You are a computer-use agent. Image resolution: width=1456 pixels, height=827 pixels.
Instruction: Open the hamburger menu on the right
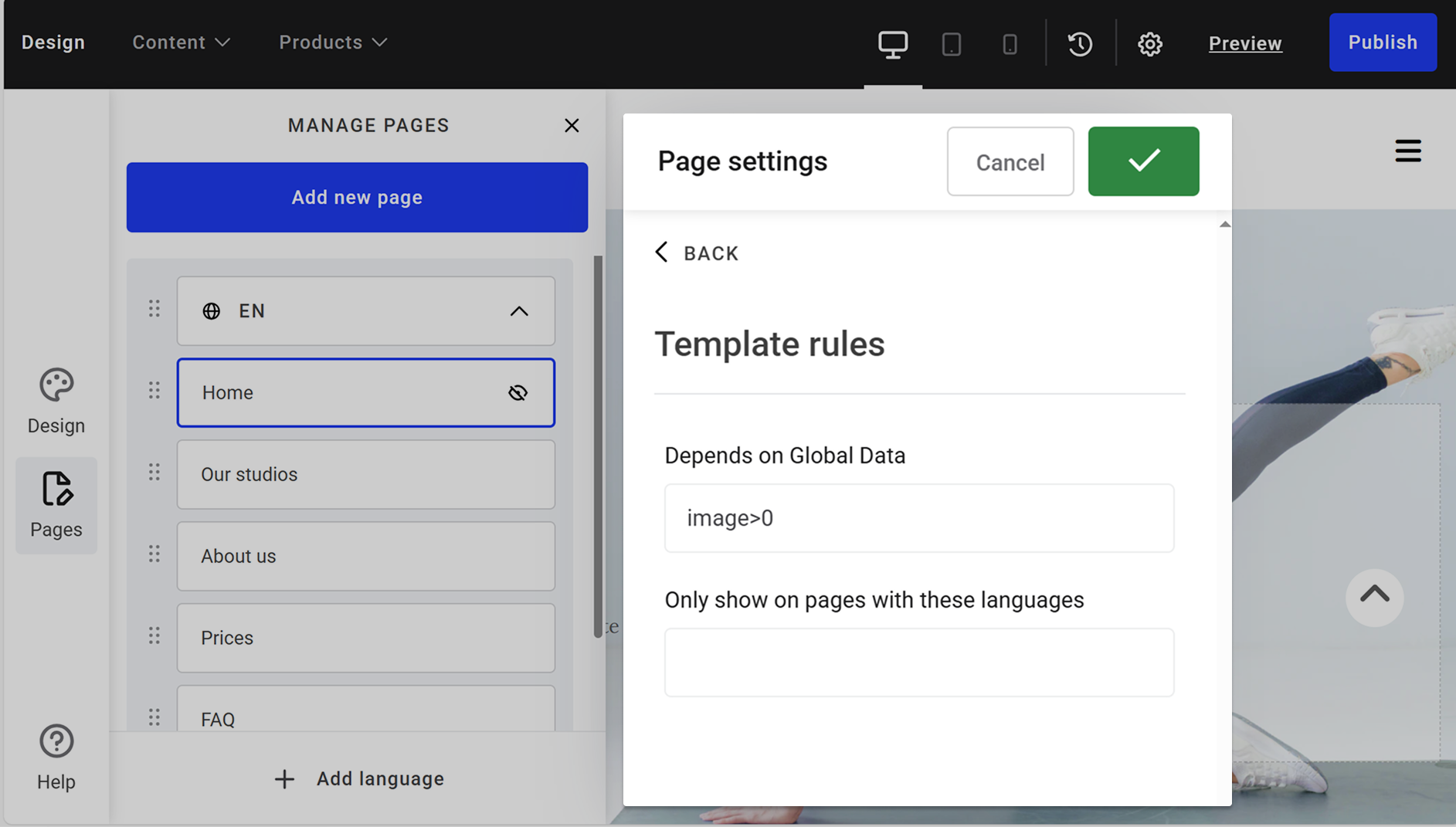(x=1408, y=151)
